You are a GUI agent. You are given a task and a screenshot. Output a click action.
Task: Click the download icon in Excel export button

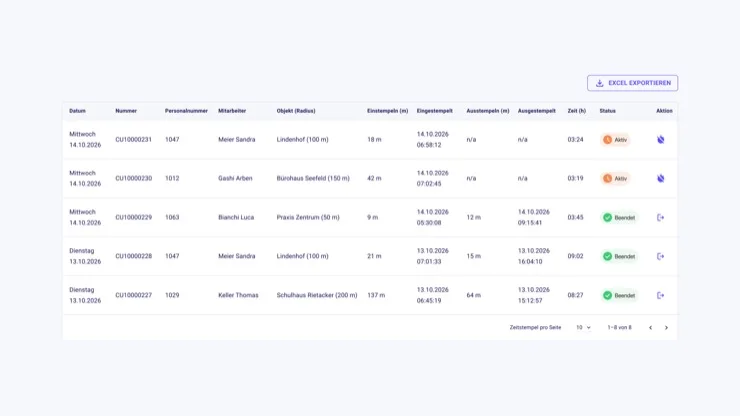pyautogui.click(x=599, y=83)
